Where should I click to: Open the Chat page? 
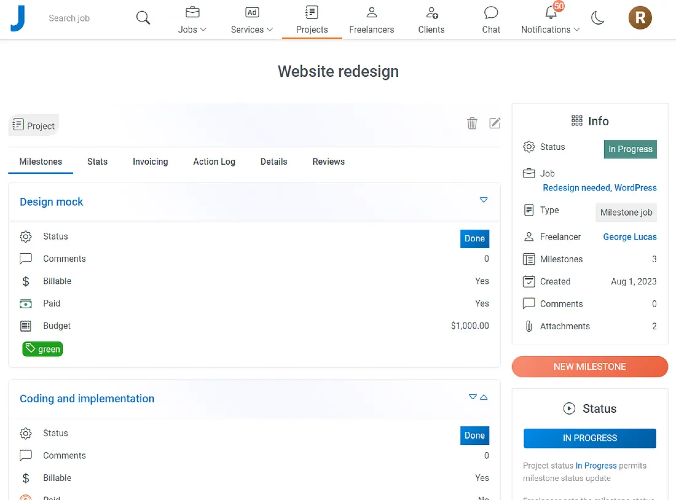pos(491,20)
